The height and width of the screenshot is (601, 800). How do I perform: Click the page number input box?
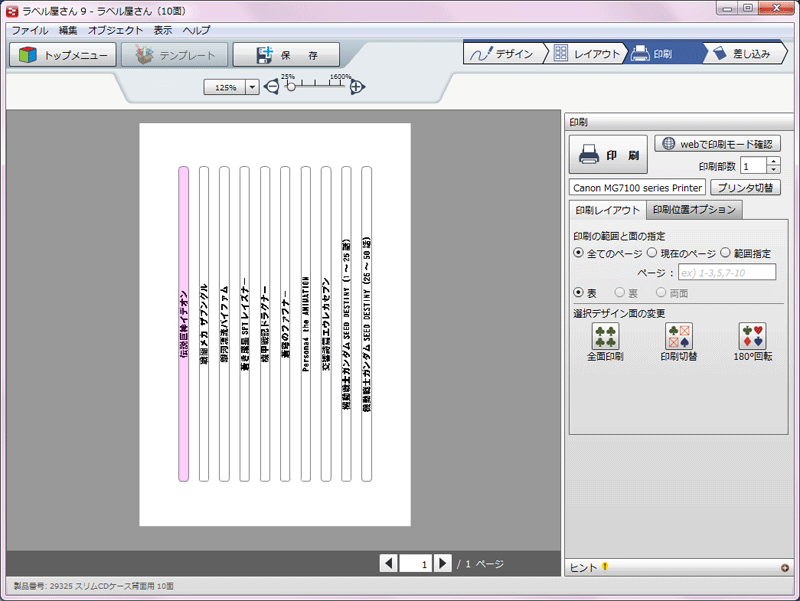click(415, 563)
